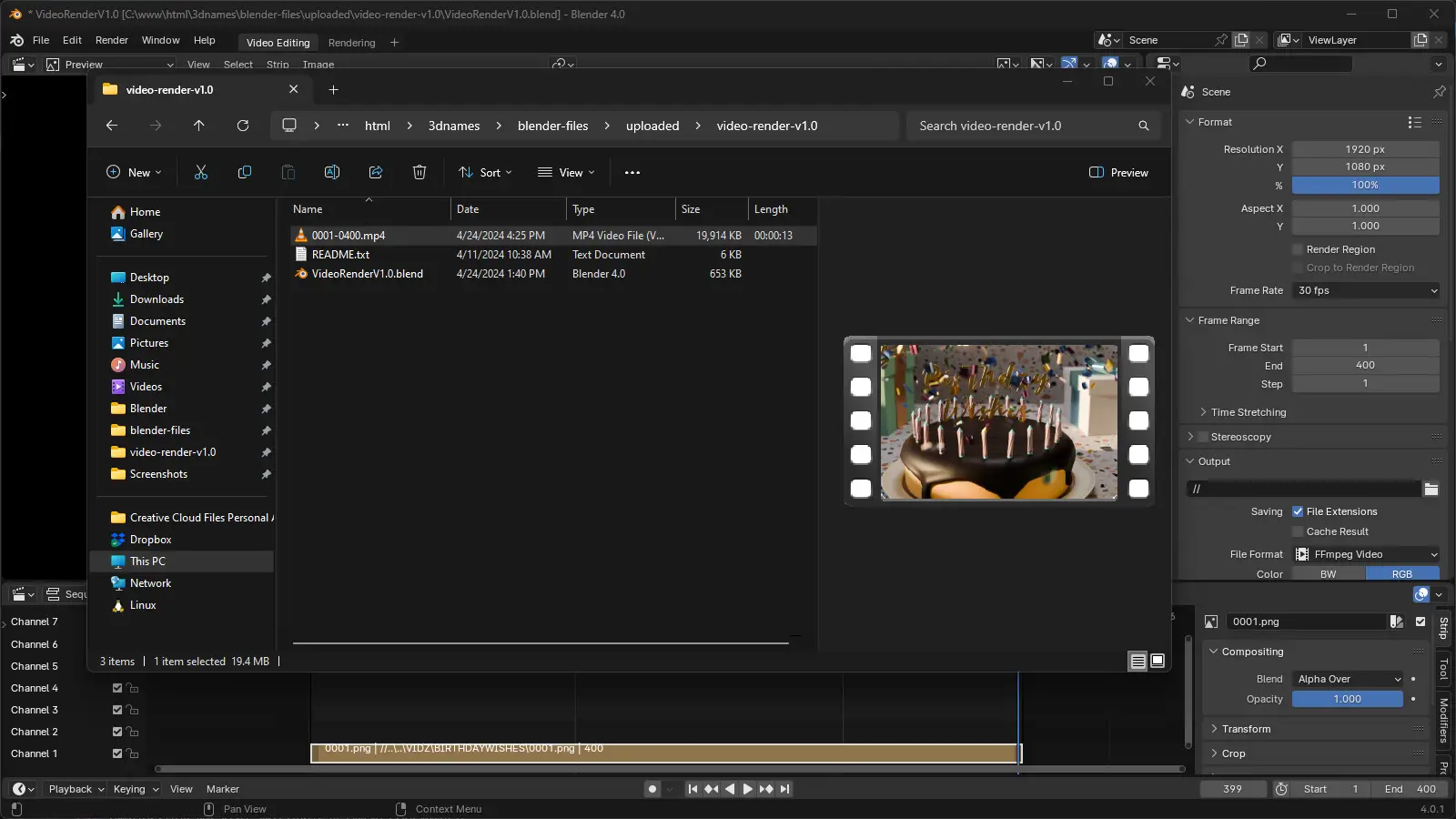Viewport: 1456px width, 819px height.
Task: Mute Channel 4 with its checkbox
Action: (x=116, y=688)
